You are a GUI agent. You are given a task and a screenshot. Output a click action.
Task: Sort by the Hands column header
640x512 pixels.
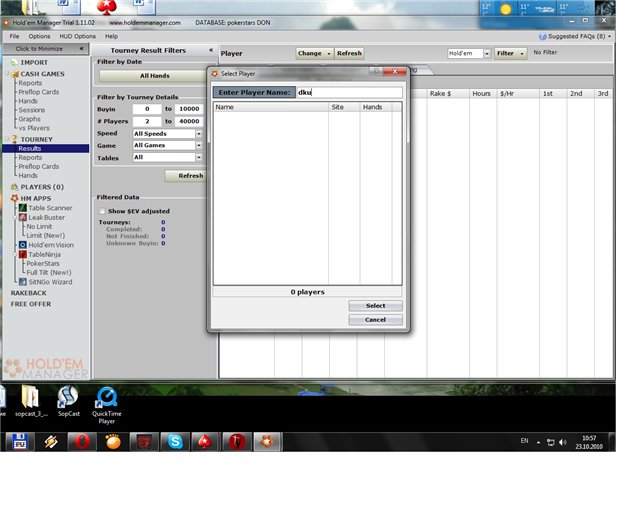376,107
